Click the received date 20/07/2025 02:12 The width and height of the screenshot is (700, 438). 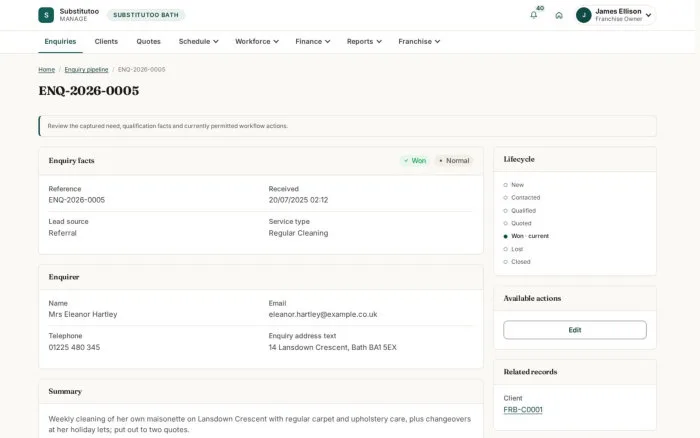(x=298, y=200)
